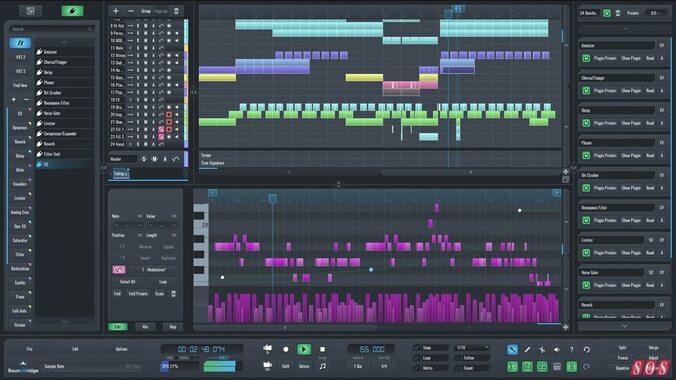Delete track using the trash icon above the track list

[x=176, y=11]
